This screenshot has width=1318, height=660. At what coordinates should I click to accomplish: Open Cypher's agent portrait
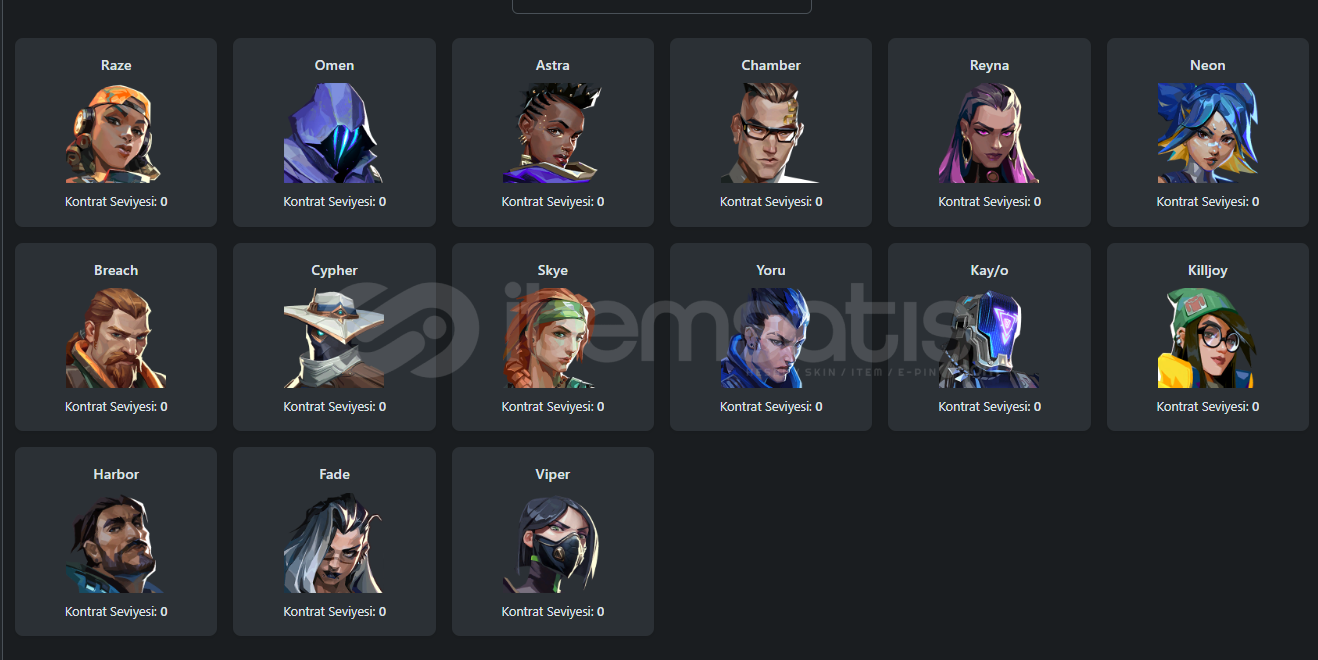pyautogui.click(x=334, y=338)
